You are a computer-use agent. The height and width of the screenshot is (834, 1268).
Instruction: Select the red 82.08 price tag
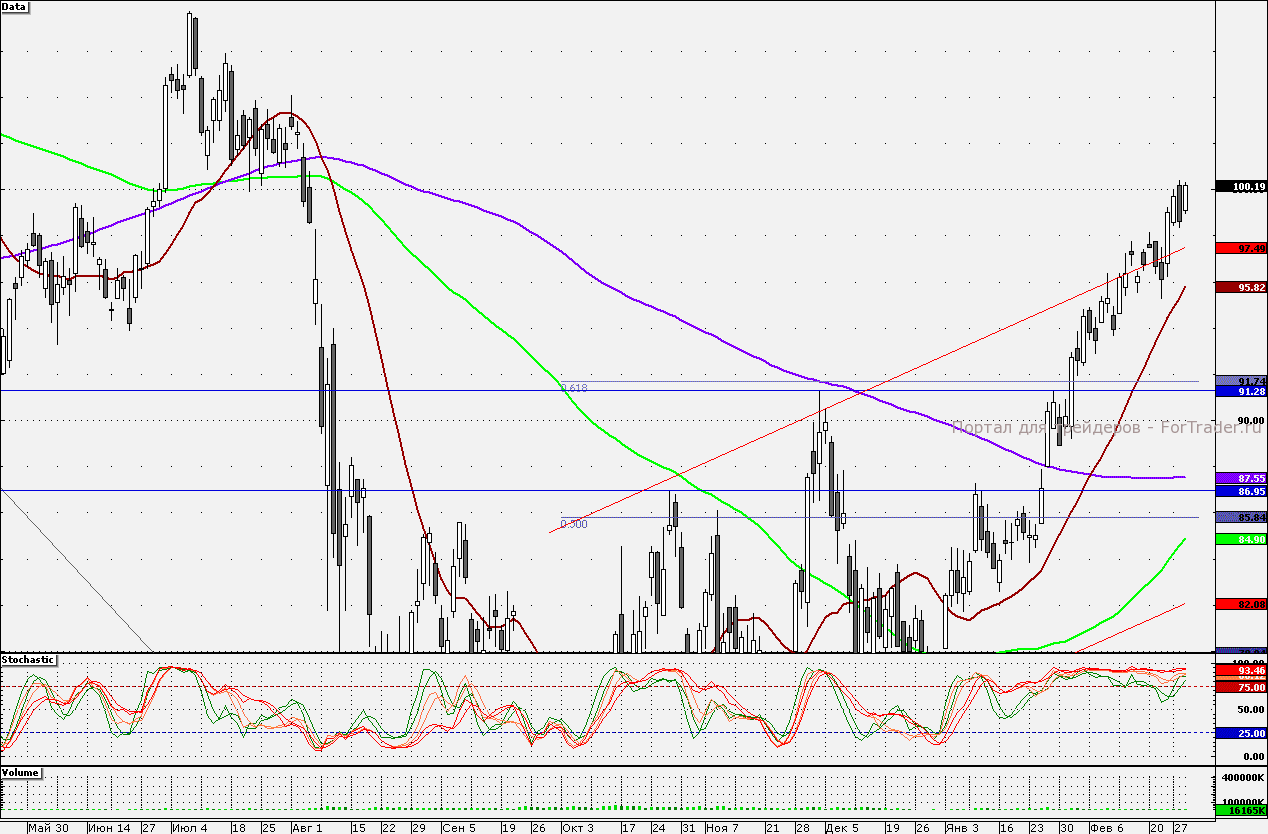click(1240, 604)
